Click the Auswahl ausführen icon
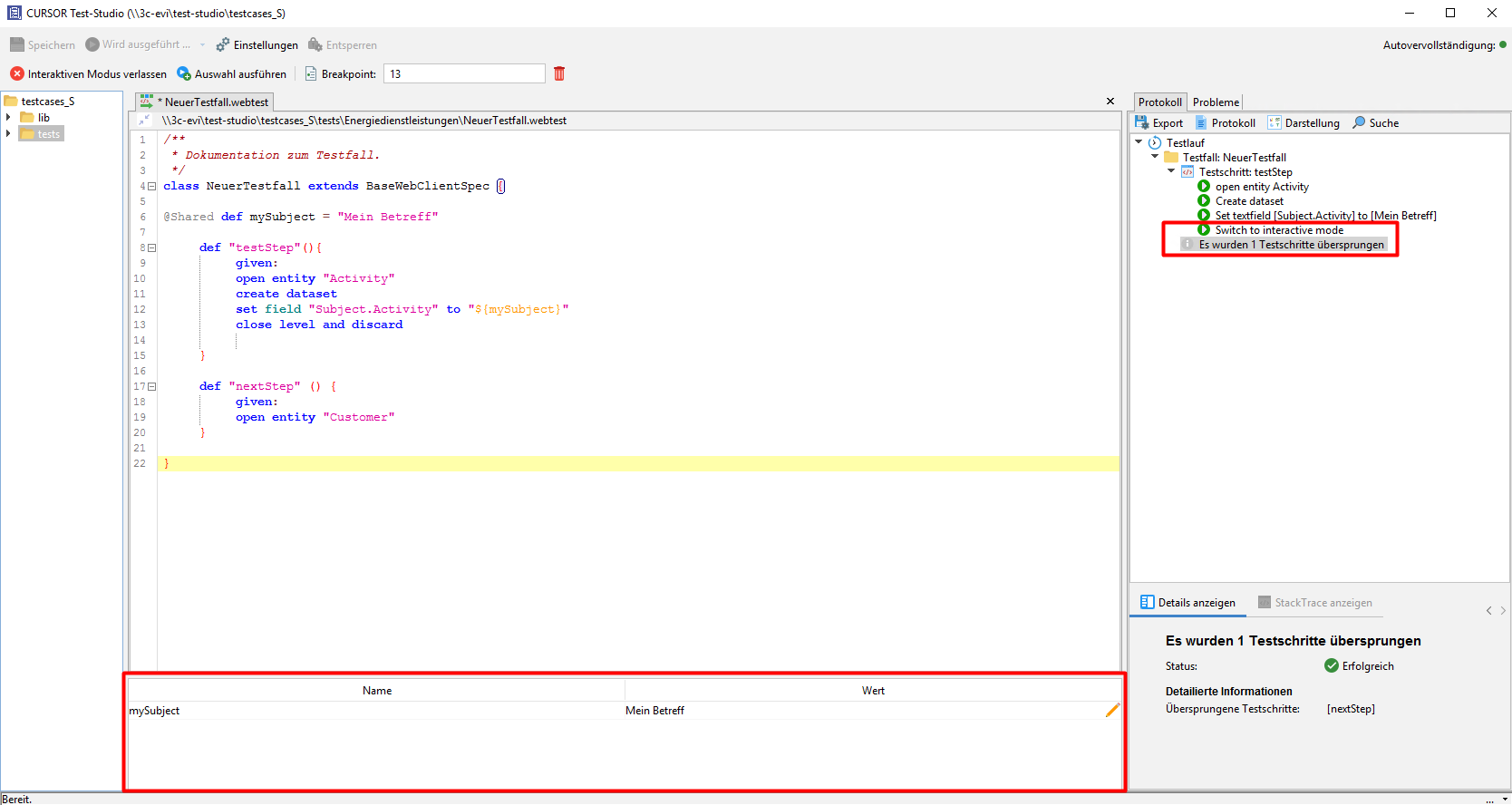 pos(184,73)
